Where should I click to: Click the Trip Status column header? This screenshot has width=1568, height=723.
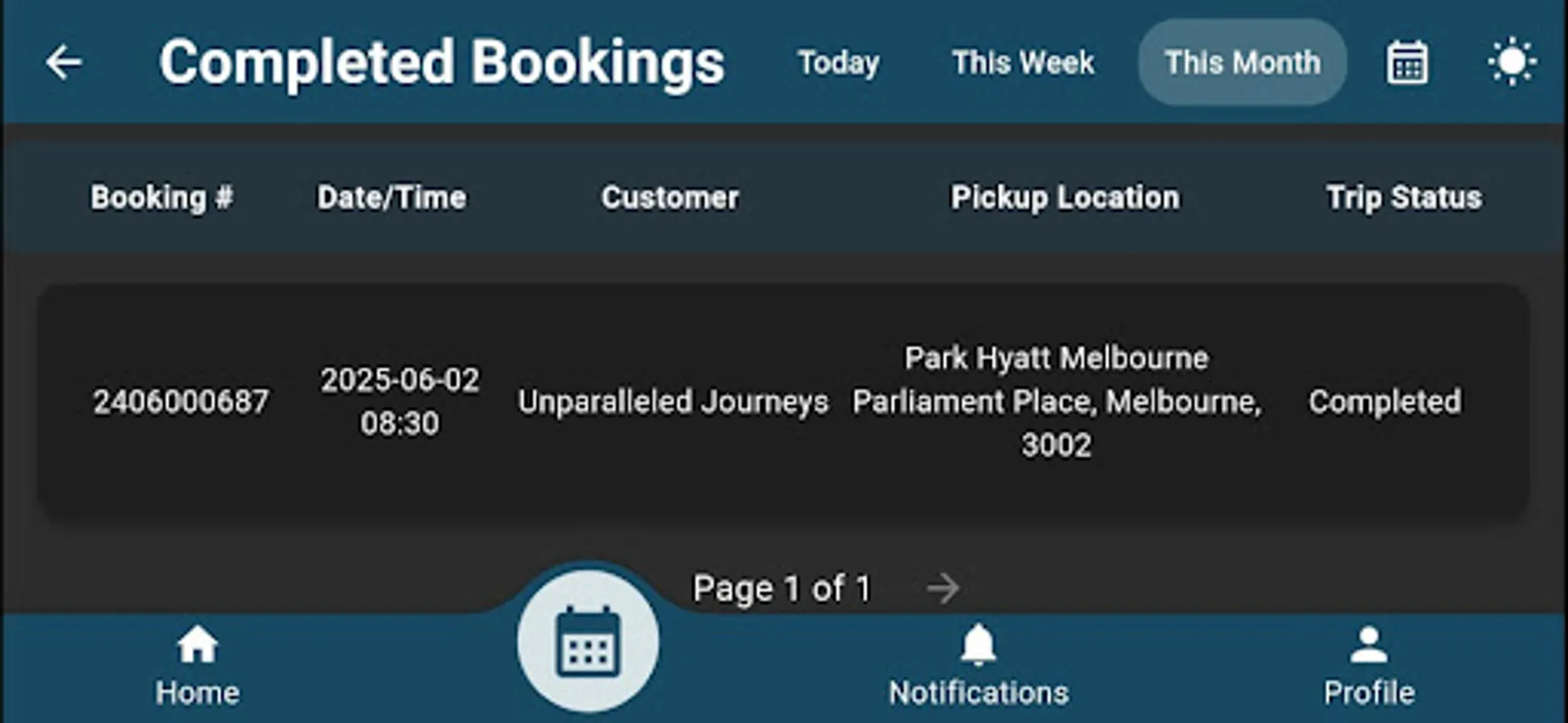(1403, 198)
